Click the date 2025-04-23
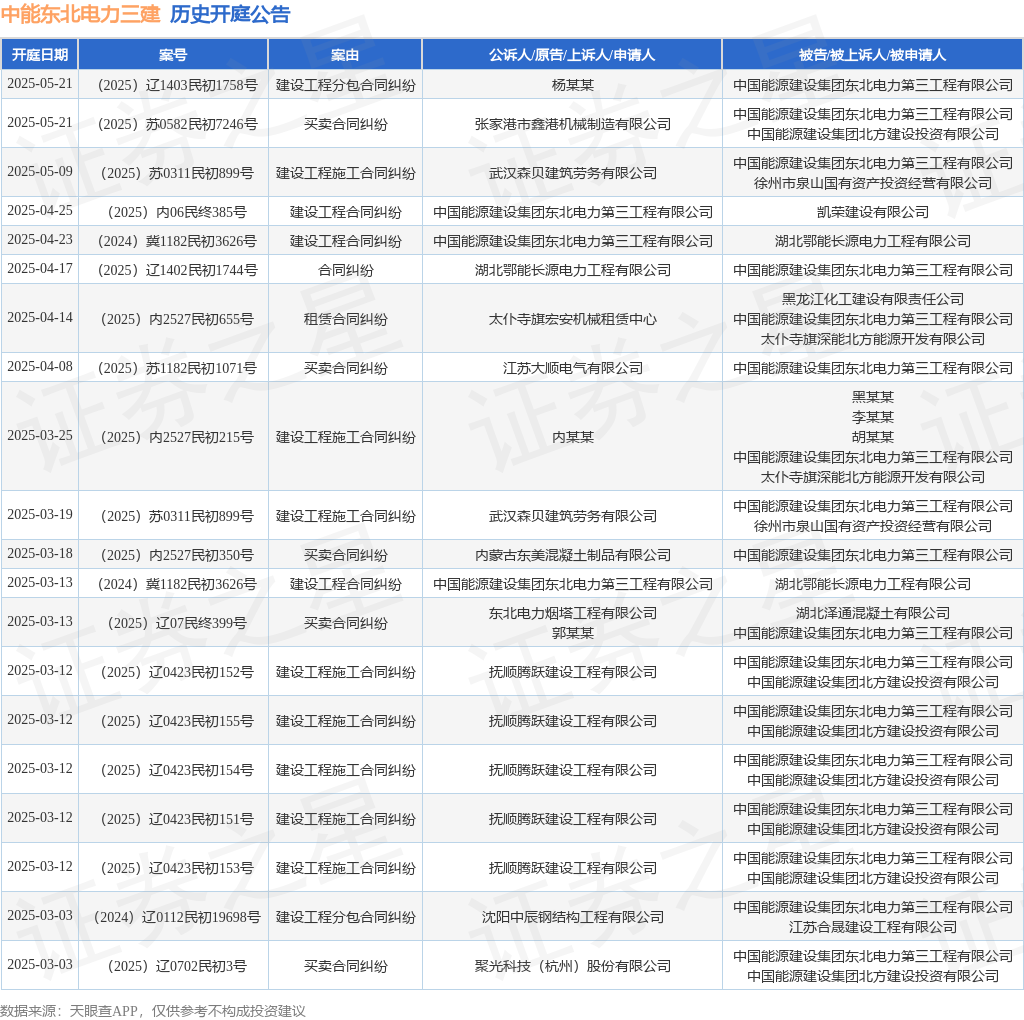The image size is (1024, 1020). (40, 240)
